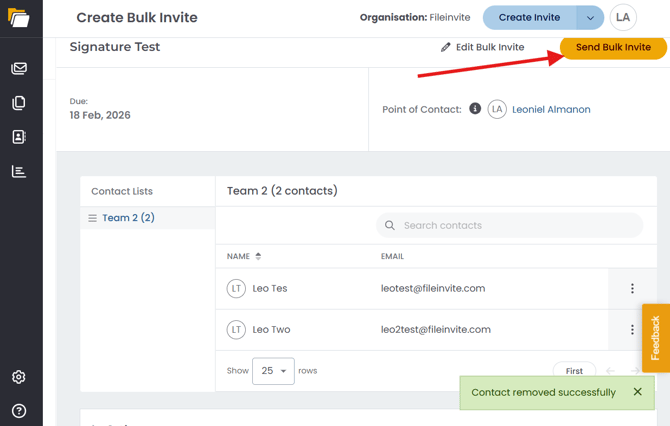Screen dimensions: 670x426
Task: Open the help question mark icon
Action: pyautogui.click(x=19, y=411)
